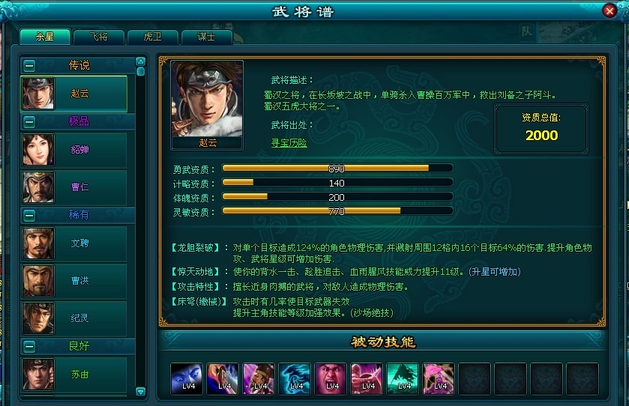Open the 谋士 tab
The height and width of the screenshot is (406, 629).
(207, 37)
